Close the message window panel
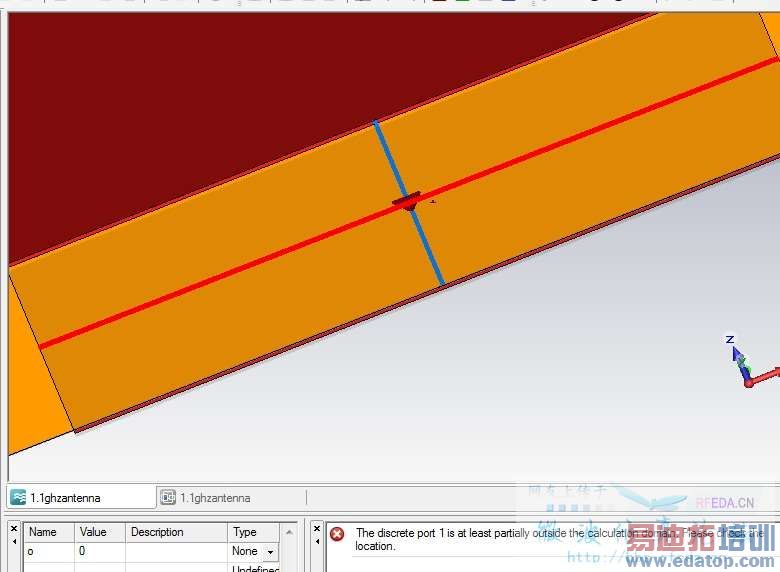Image resolution: width=780 pixels, height=572 pixels. tap(317, 529)
